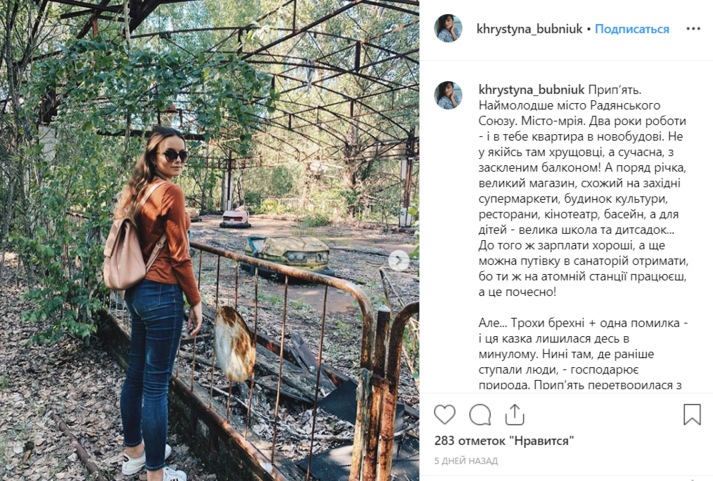Image resolution: width=713 pixels, height=481 pixels.
Task: Click the woman in the orange sweater
Action: click(153, 300)
